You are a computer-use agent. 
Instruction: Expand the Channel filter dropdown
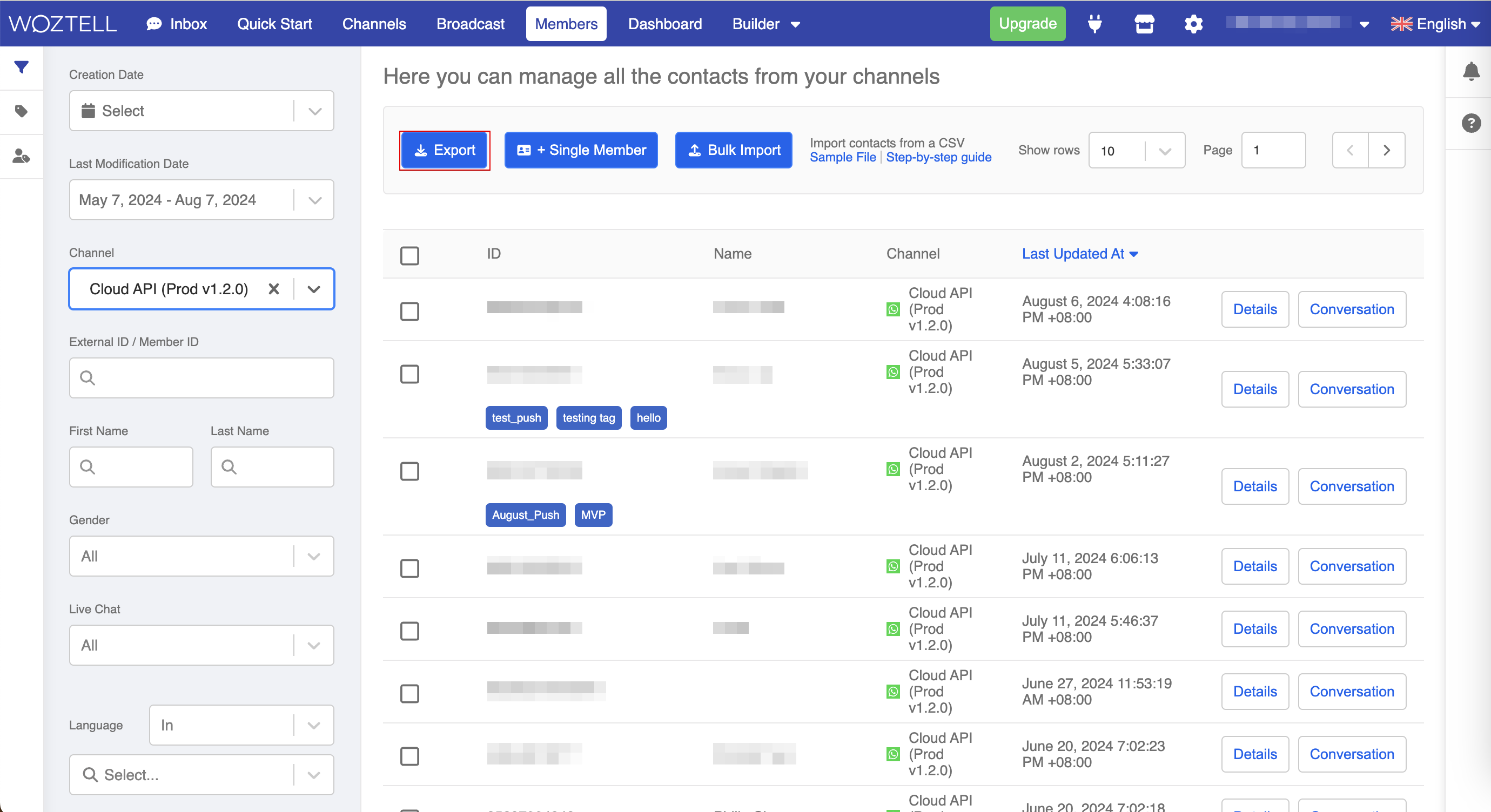313,289
